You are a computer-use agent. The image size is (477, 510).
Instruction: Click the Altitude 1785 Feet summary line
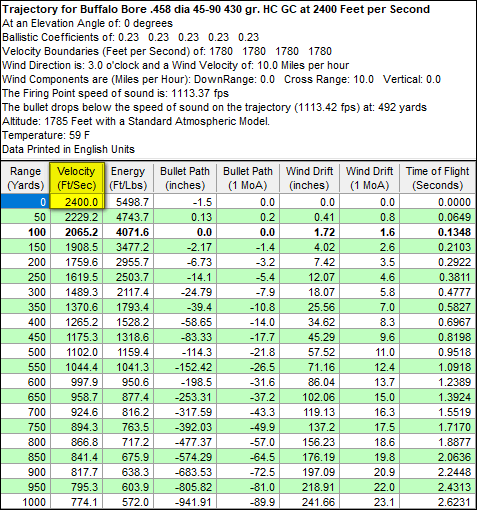136,121
